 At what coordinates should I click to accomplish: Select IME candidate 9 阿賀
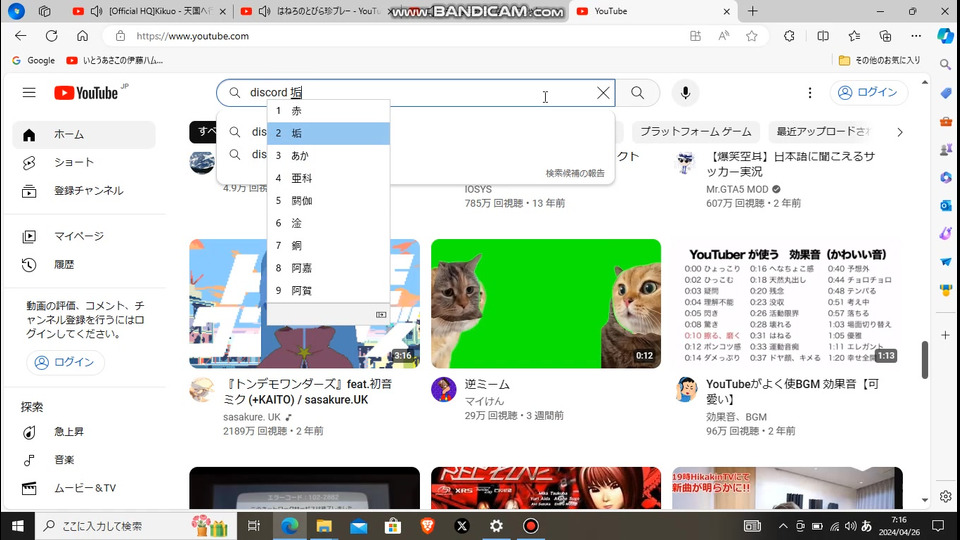(x=328, y=291)
